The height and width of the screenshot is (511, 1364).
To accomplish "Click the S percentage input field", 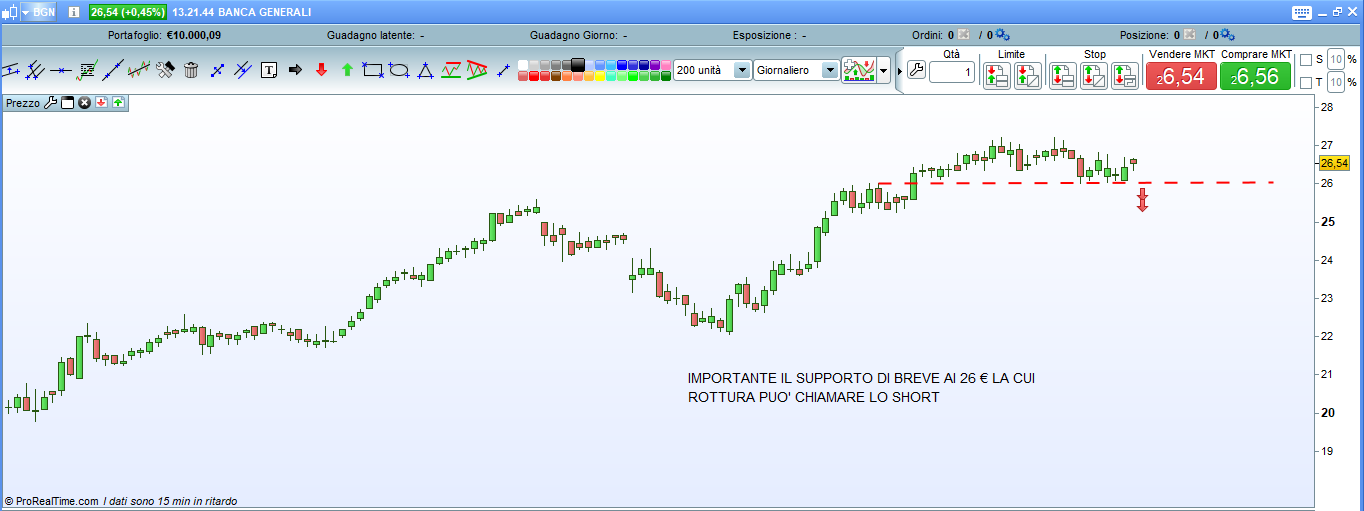I will tap(1335, 60).
